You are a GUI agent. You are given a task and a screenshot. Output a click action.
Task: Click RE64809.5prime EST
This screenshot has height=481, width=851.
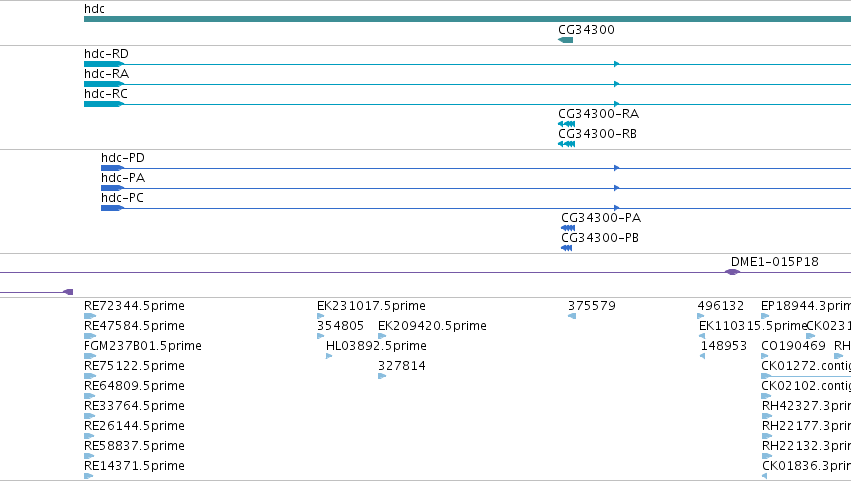pyautogui.click(x=90, y=396)
